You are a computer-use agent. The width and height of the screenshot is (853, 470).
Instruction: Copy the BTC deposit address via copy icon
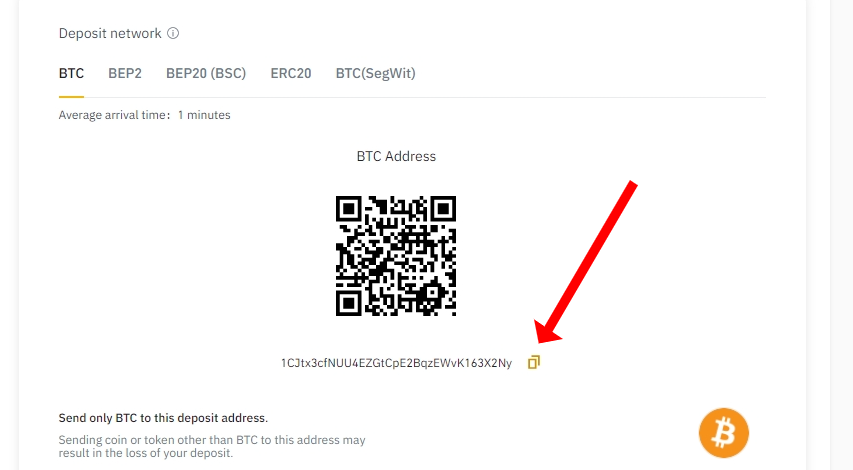[534, 362]
